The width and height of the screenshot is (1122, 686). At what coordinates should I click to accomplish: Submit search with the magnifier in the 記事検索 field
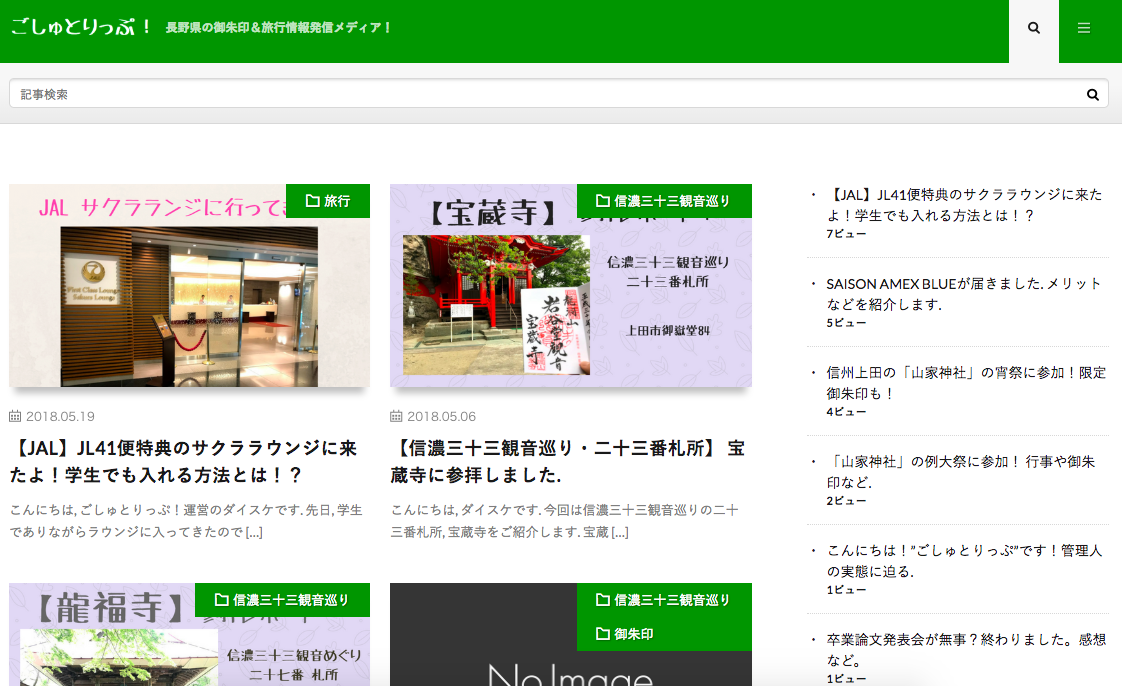point(1093,94)
